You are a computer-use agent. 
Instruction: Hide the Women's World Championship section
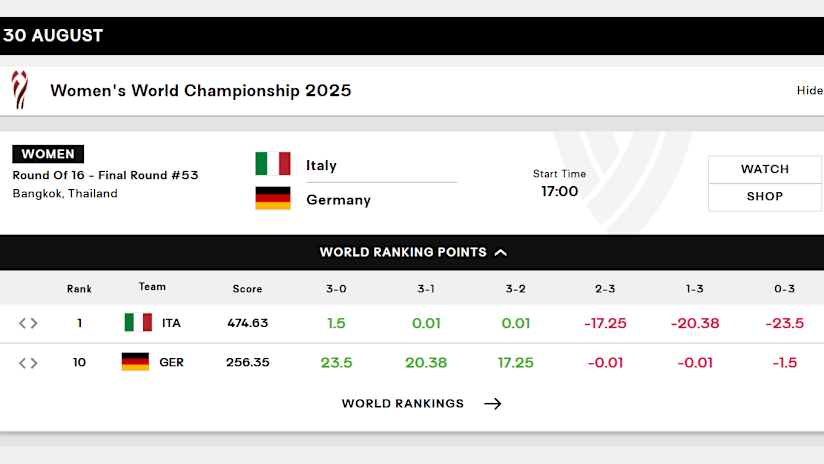coord(810,90)
